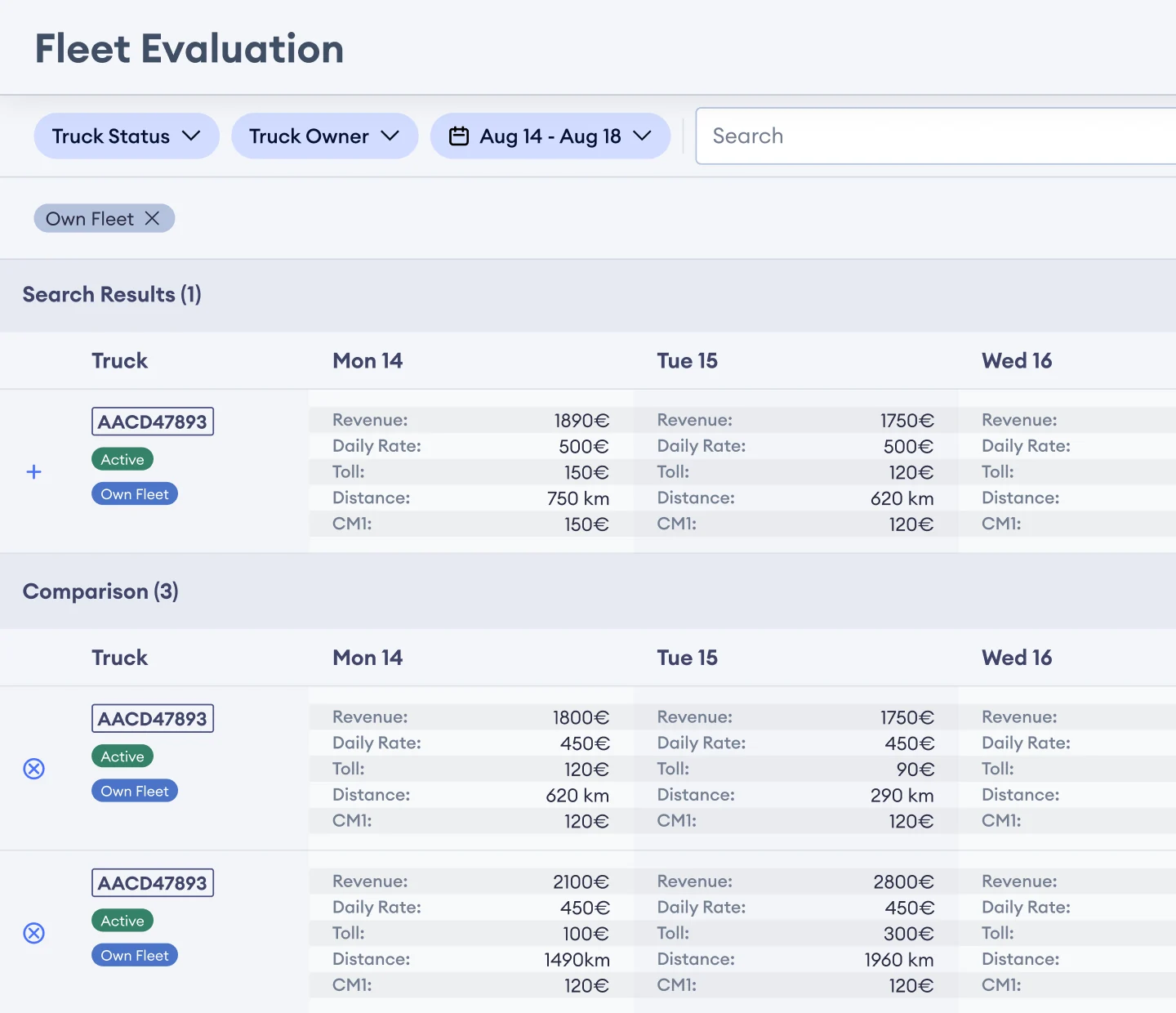
Task: Click Truck column header in Search Results
Action: (119, 360)
